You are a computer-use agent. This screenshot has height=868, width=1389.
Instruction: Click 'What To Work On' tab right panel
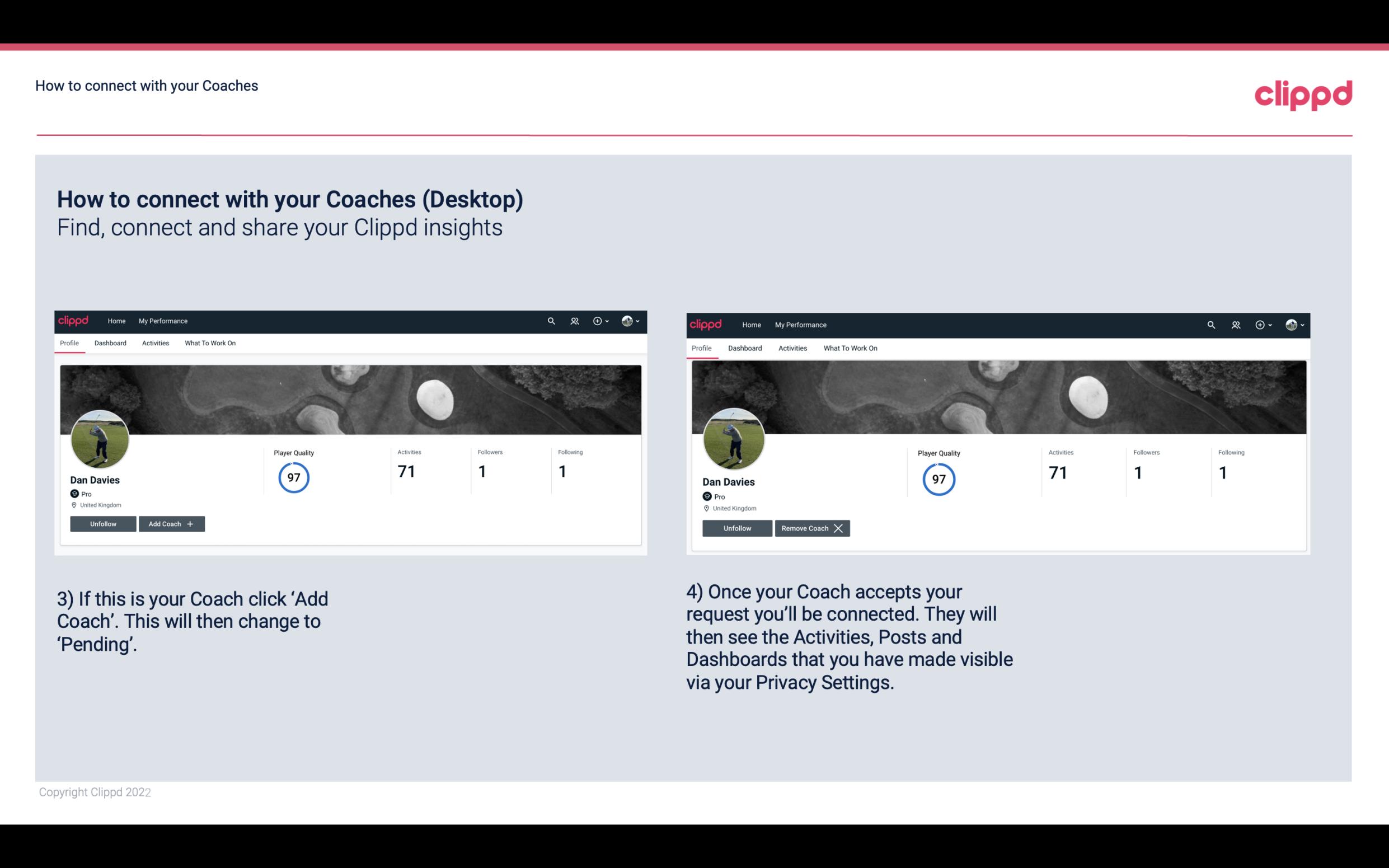point(848,347)
